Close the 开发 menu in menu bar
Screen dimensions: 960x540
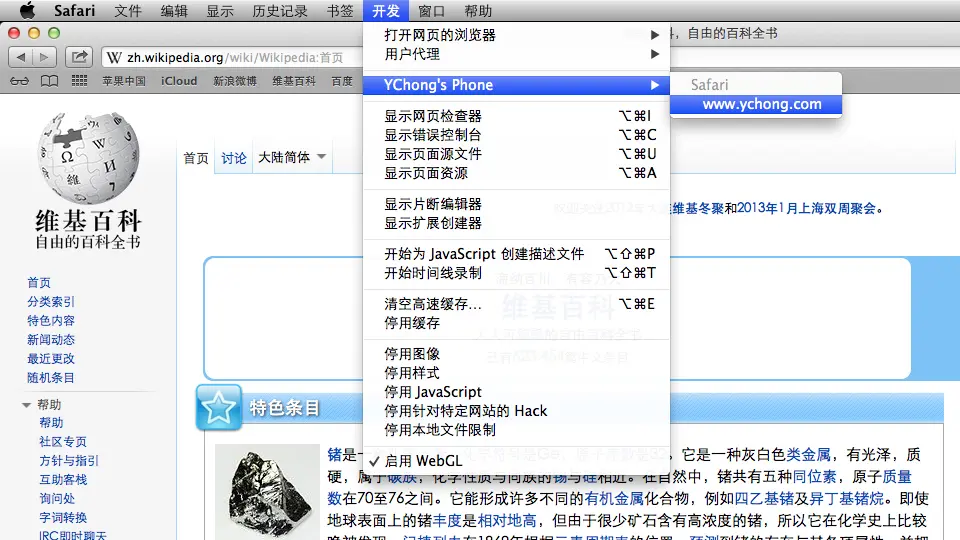(x=386, y=10)
